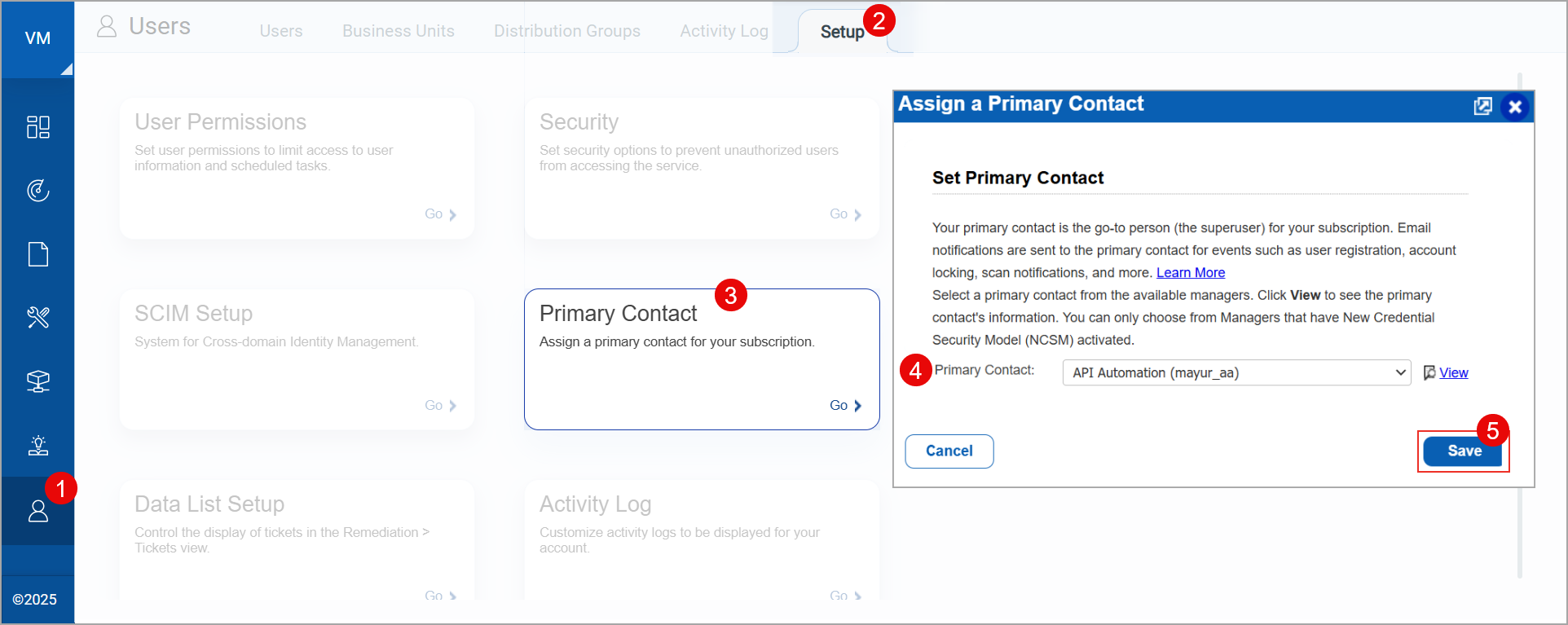
Task: Click the Remediation tools icon
Action: (37, 317)
